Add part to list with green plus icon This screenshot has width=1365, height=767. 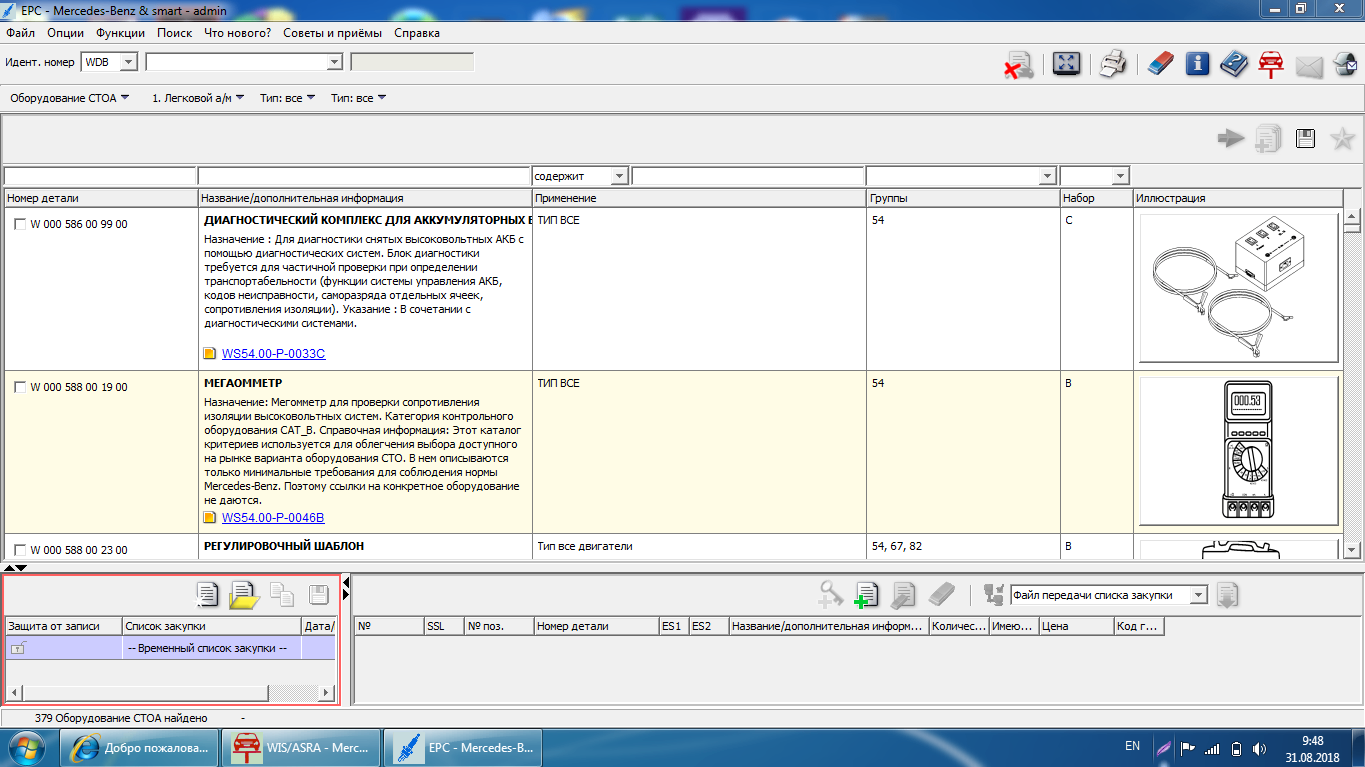tap(866, 595)
